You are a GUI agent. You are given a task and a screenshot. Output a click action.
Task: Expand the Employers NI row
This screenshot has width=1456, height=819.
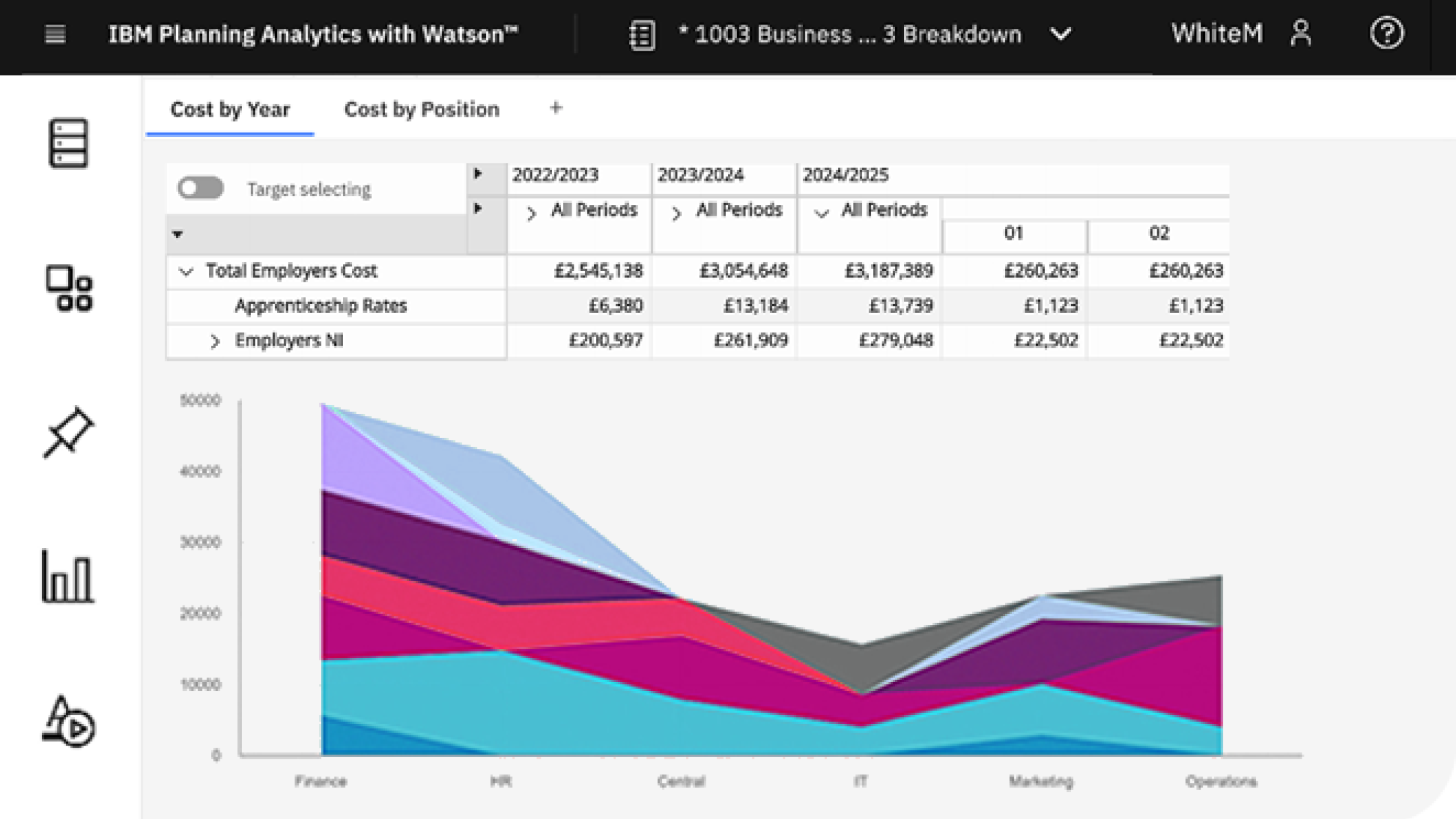tap(216, 341)
